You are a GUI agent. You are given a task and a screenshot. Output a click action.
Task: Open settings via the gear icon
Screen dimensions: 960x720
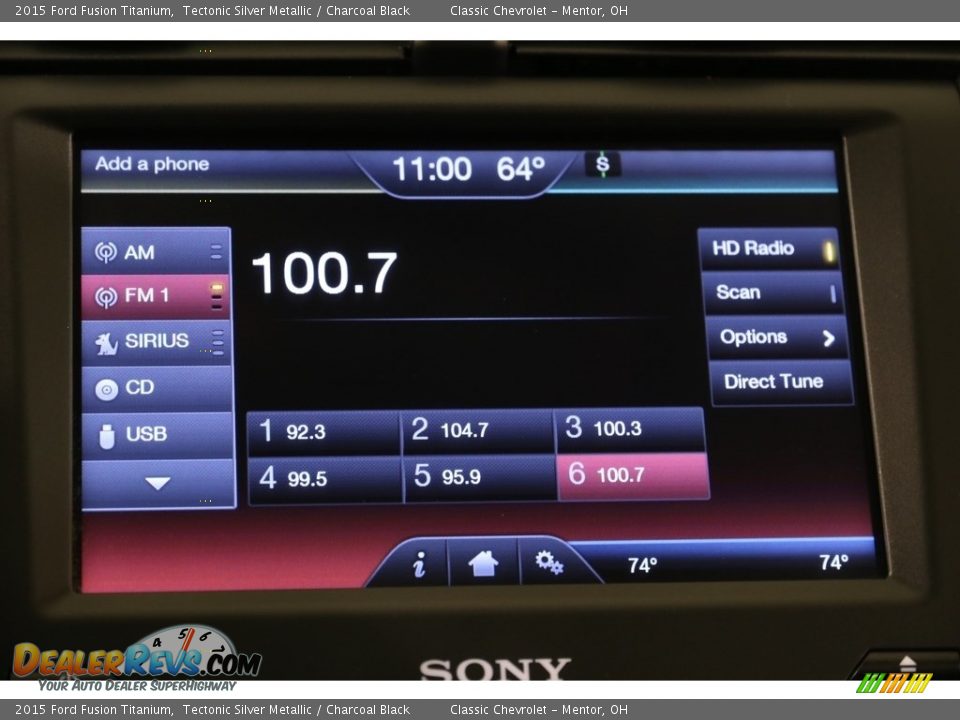click(x=549, y=563)
